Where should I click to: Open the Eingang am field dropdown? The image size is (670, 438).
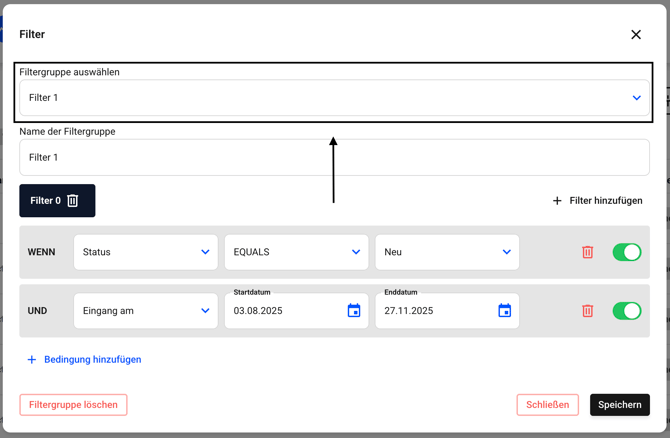click(146, 311)
